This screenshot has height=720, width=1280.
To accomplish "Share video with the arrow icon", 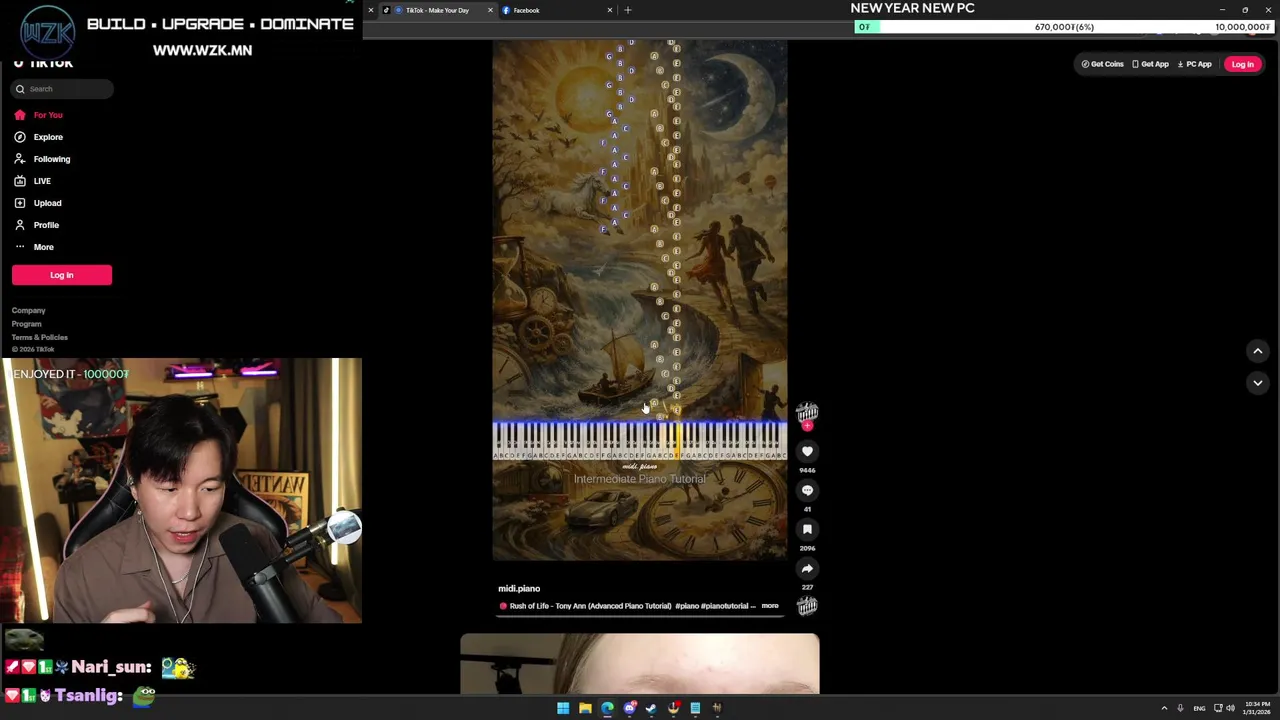I will pos(807,569).
